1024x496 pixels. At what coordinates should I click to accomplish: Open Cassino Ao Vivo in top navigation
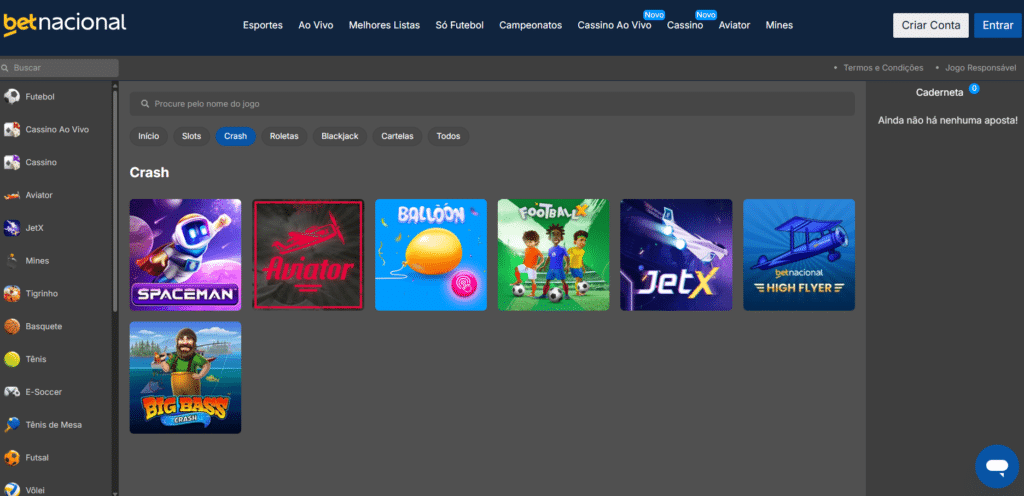click(614, 25)
